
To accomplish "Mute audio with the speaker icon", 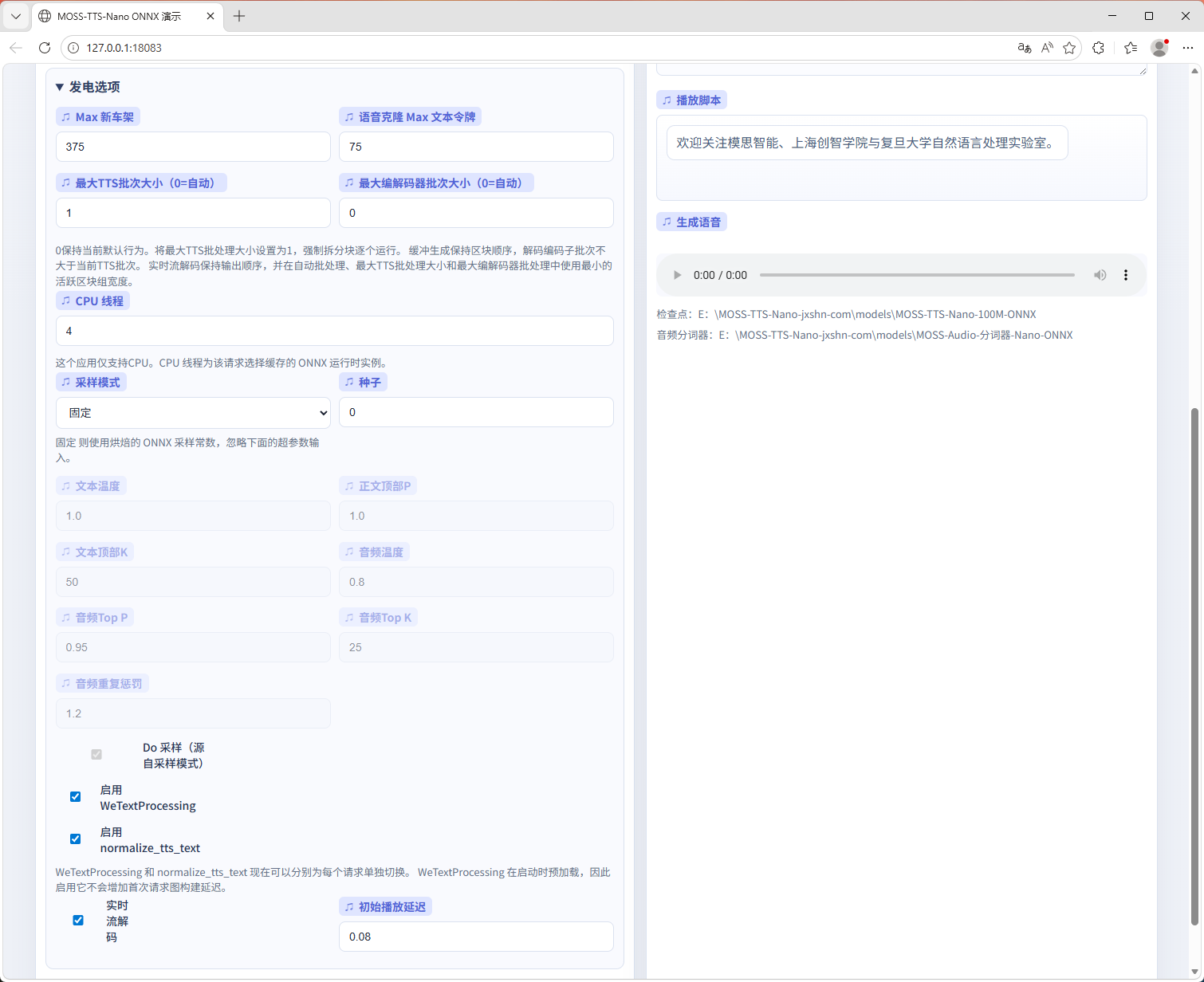I will pos(1100,275).
